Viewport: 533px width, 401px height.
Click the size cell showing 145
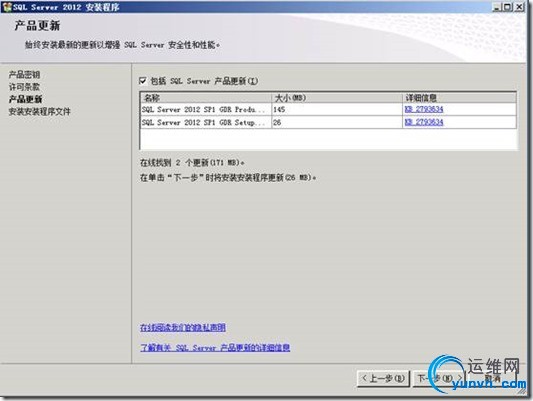(x=337, y=109)
